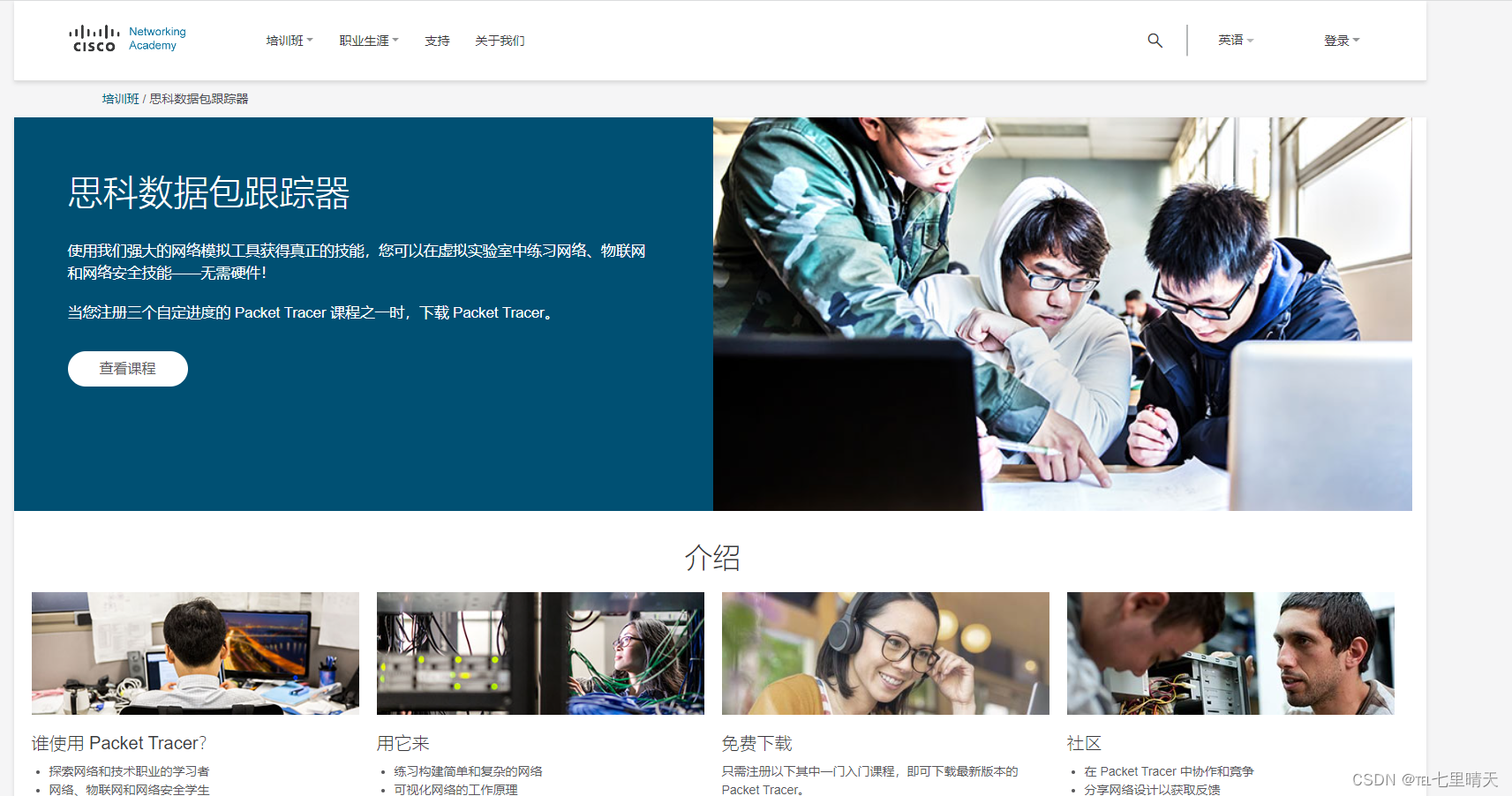The image size is (1512, 796).
Task: Click the Cisco Networking Academy logo
Action: point(128,39)
